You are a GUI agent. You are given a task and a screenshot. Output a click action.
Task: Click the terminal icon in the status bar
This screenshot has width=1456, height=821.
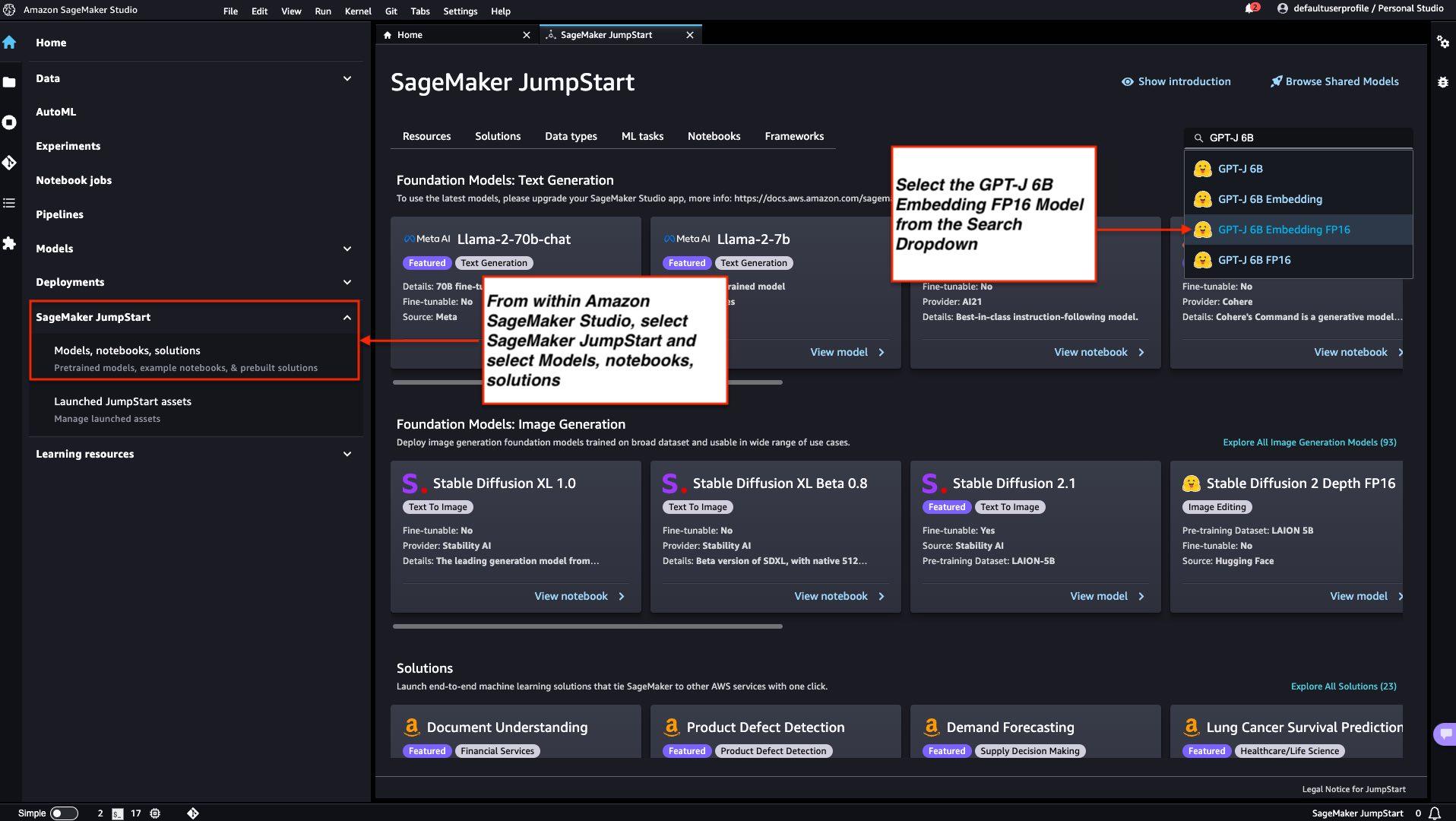pyautogui.click(x=117, y=813)
